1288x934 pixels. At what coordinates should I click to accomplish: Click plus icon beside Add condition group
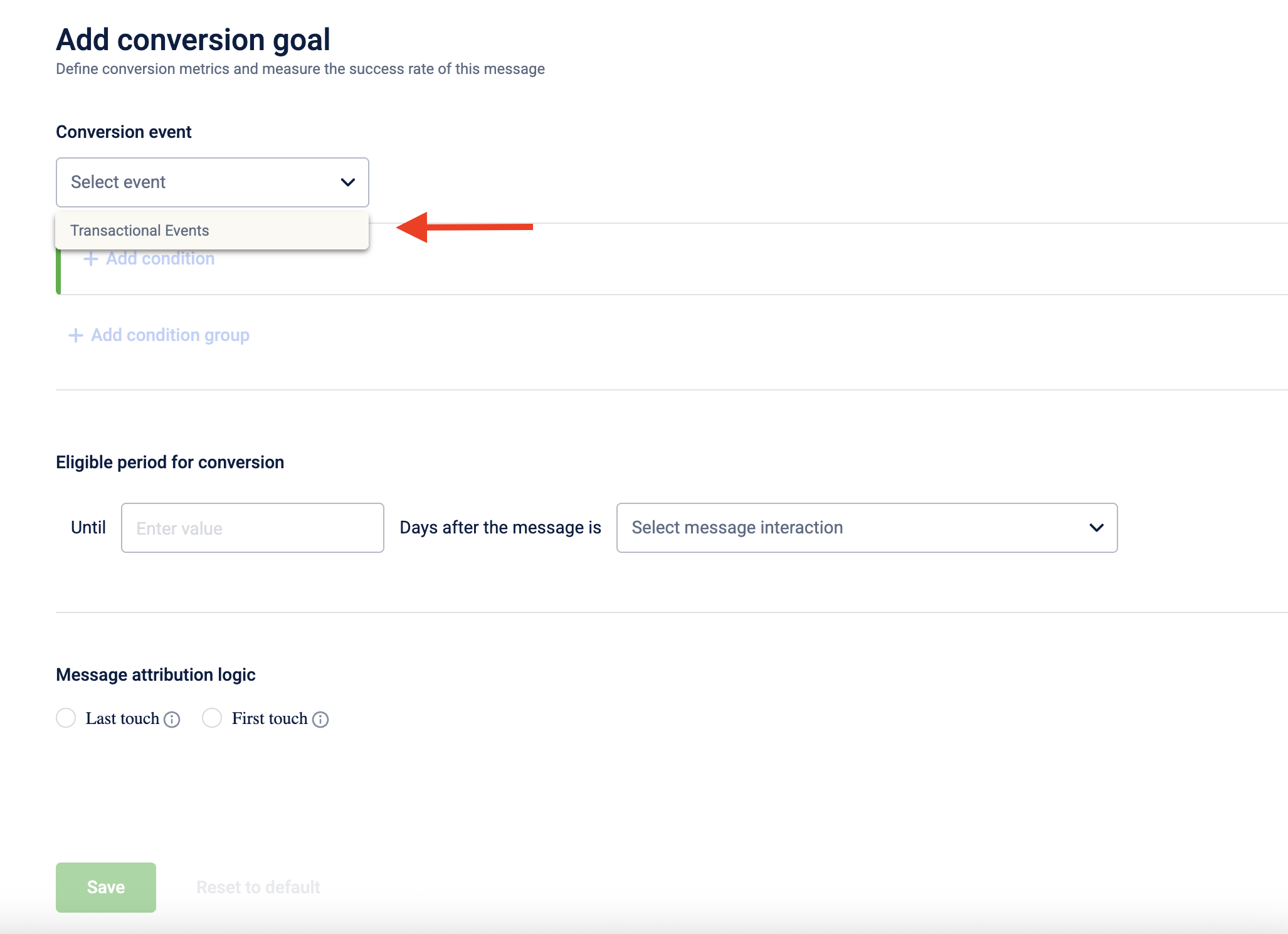(x=76, y=335)
